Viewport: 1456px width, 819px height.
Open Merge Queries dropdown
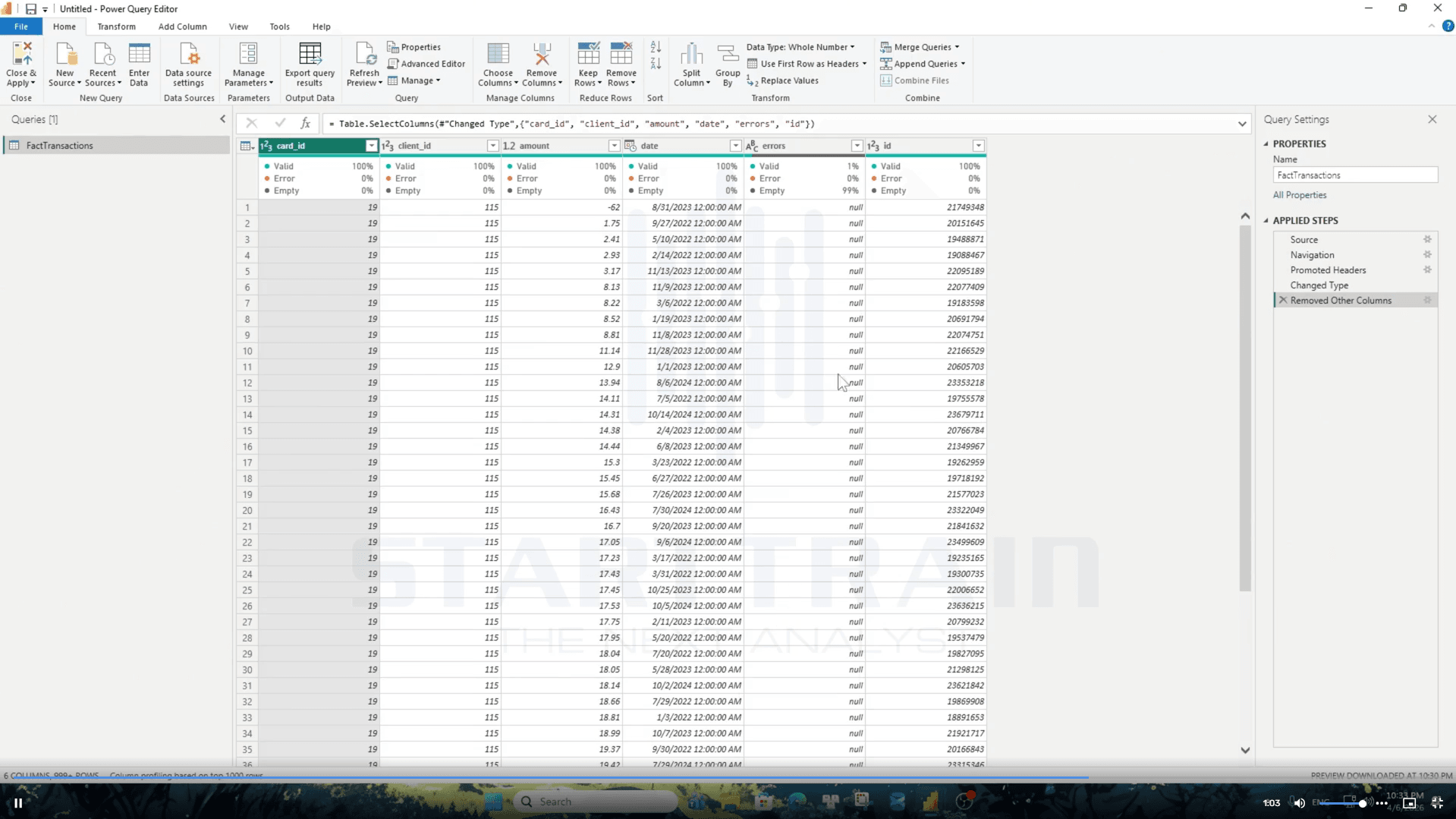point(920,47)
